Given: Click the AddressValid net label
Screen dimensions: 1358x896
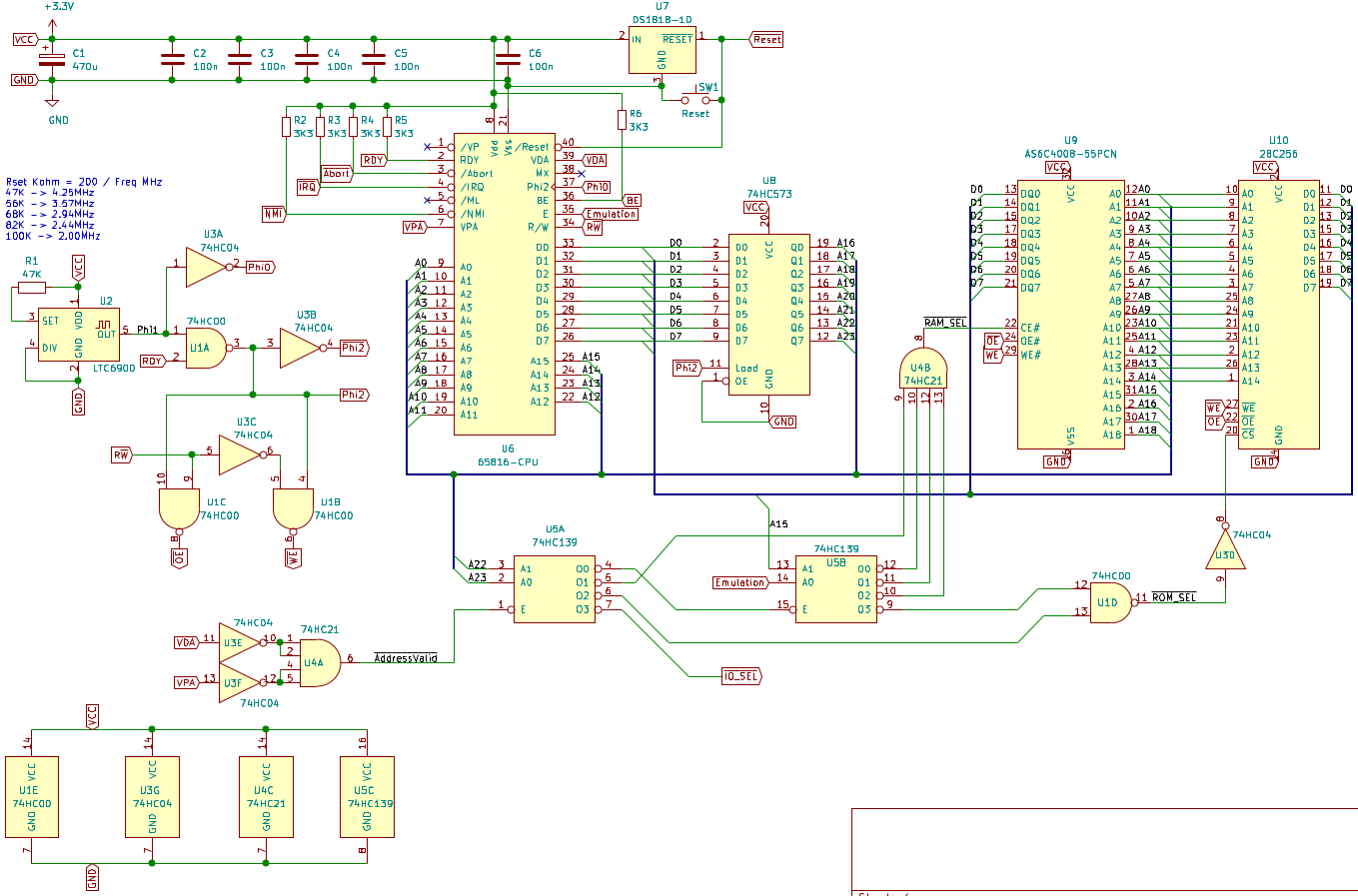Looking at the screenshot, I should coord(406,658).
